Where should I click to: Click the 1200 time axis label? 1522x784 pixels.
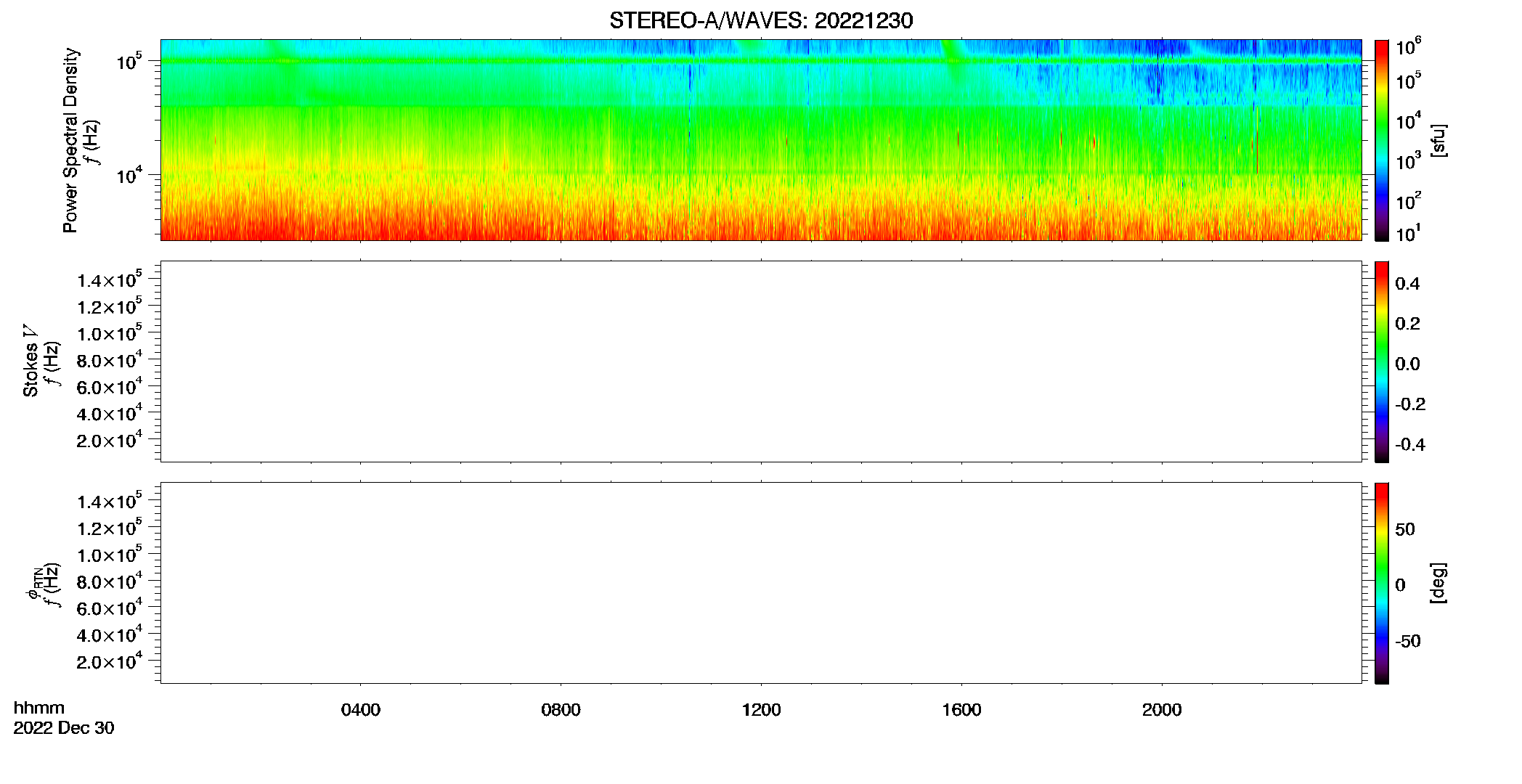(x=761, y=709)
